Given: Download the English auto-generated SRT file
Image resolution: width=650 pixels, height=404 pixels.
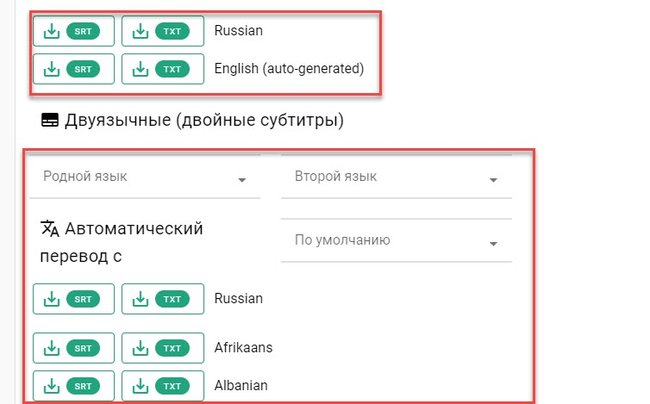Looking at the screenshot, I should [x=74, y=69].
